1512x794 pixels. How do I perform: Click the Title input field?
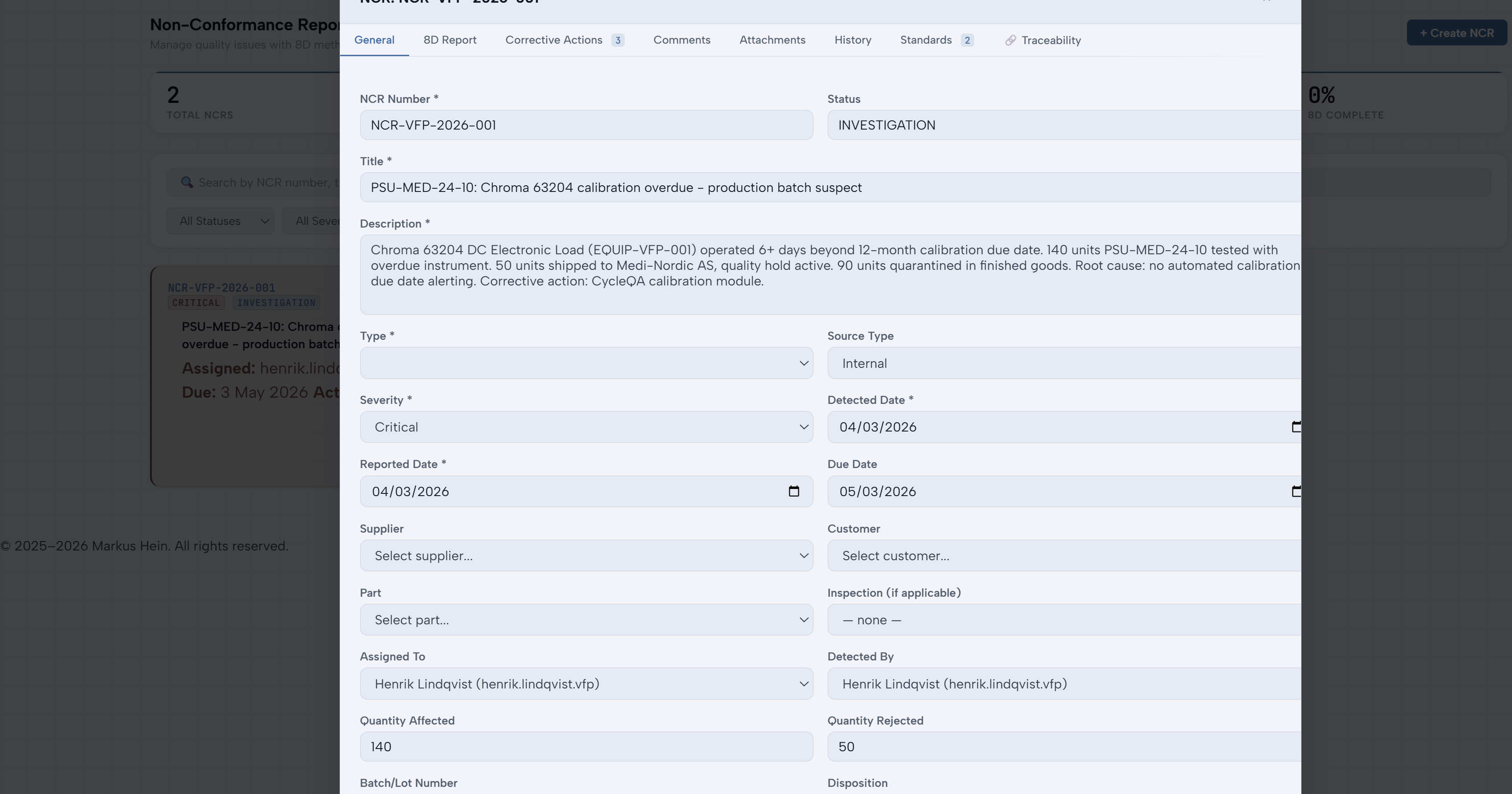point(830,187)
